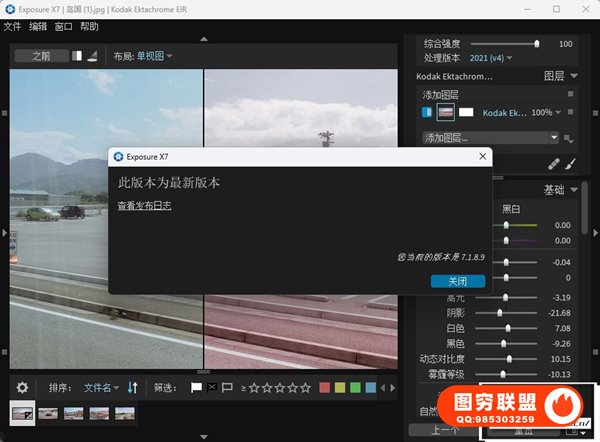Filter by unflagged outline flag
This screenshot has height=442, width=600.
[227, 387]
